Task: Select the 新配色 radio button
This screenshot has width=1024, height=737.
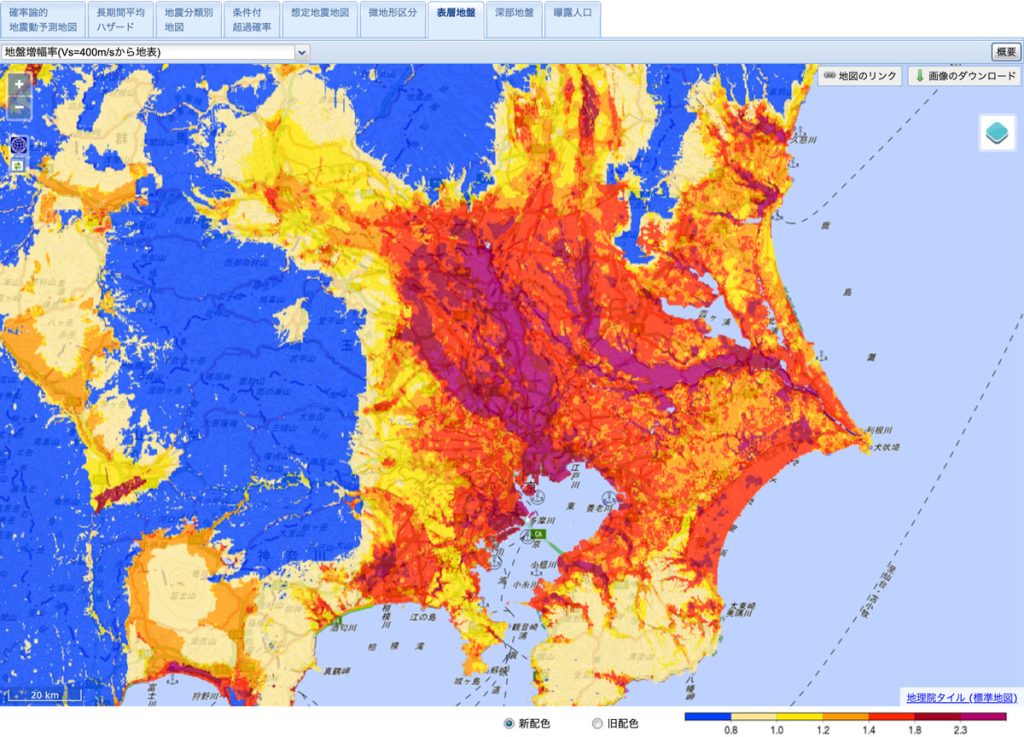Action: pos(509,723)
